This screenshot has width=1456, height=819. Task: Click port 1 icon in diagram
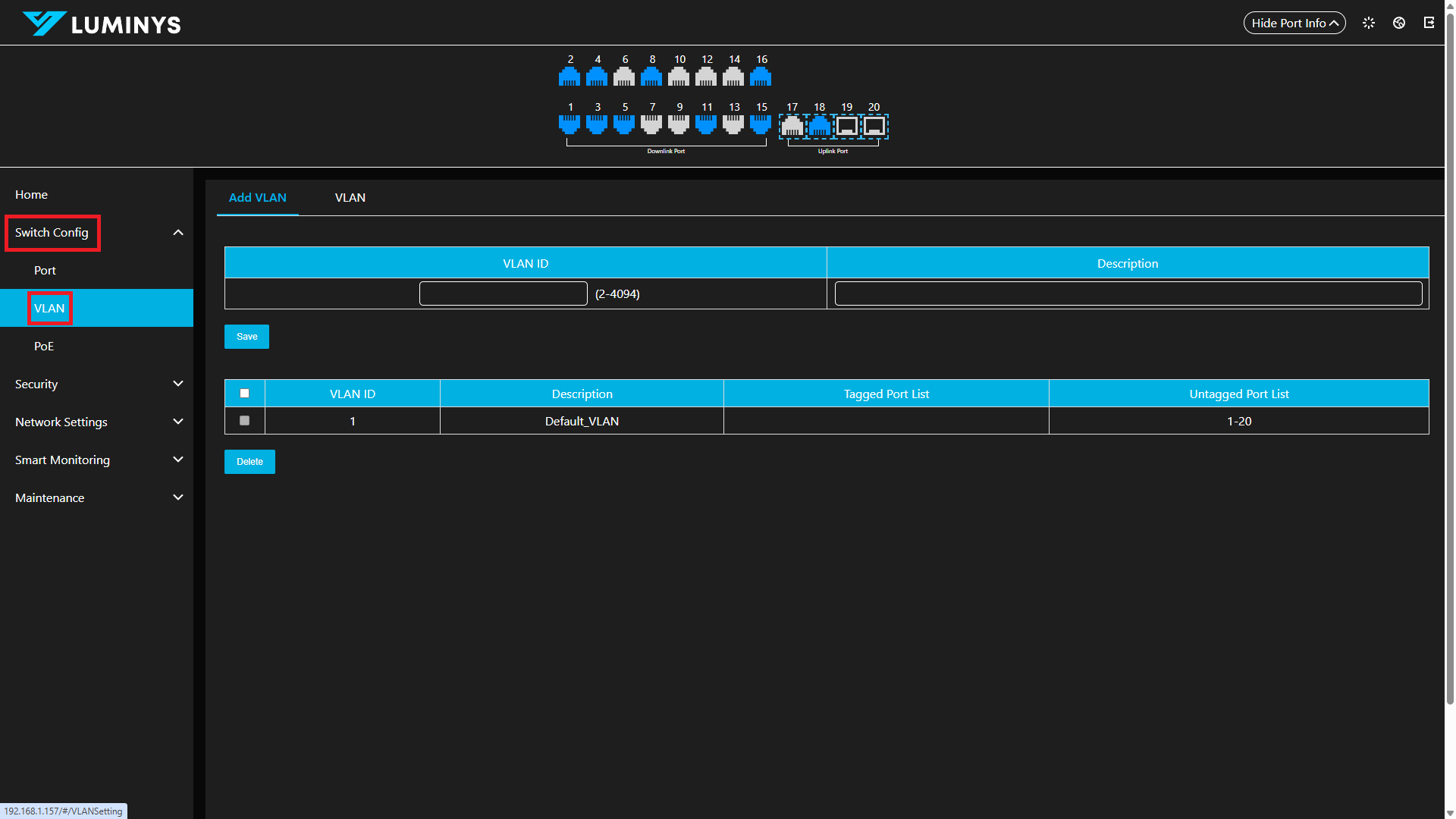[570, 124]
